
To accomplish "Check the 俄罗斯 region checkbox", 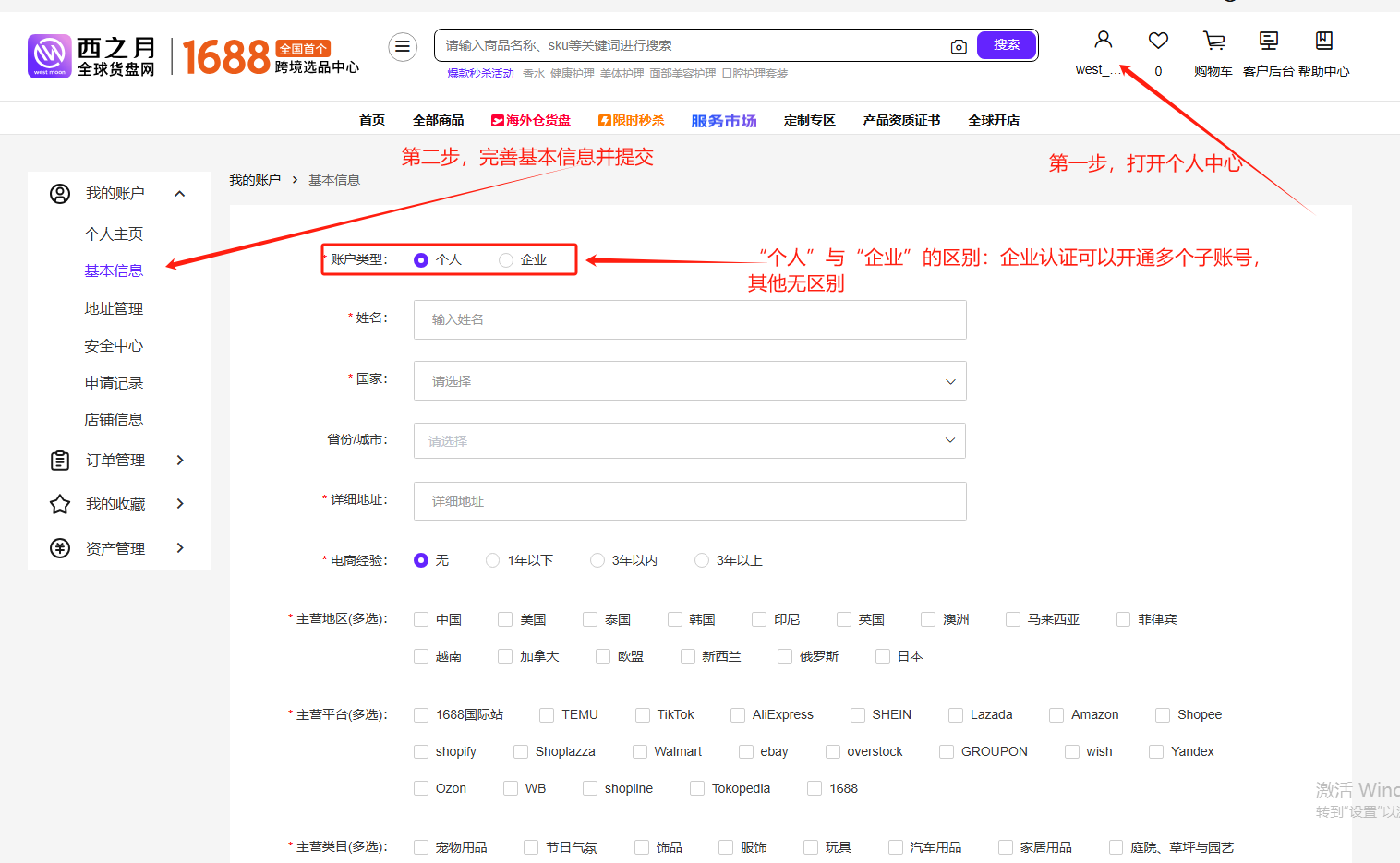I will tap(785, 656).
